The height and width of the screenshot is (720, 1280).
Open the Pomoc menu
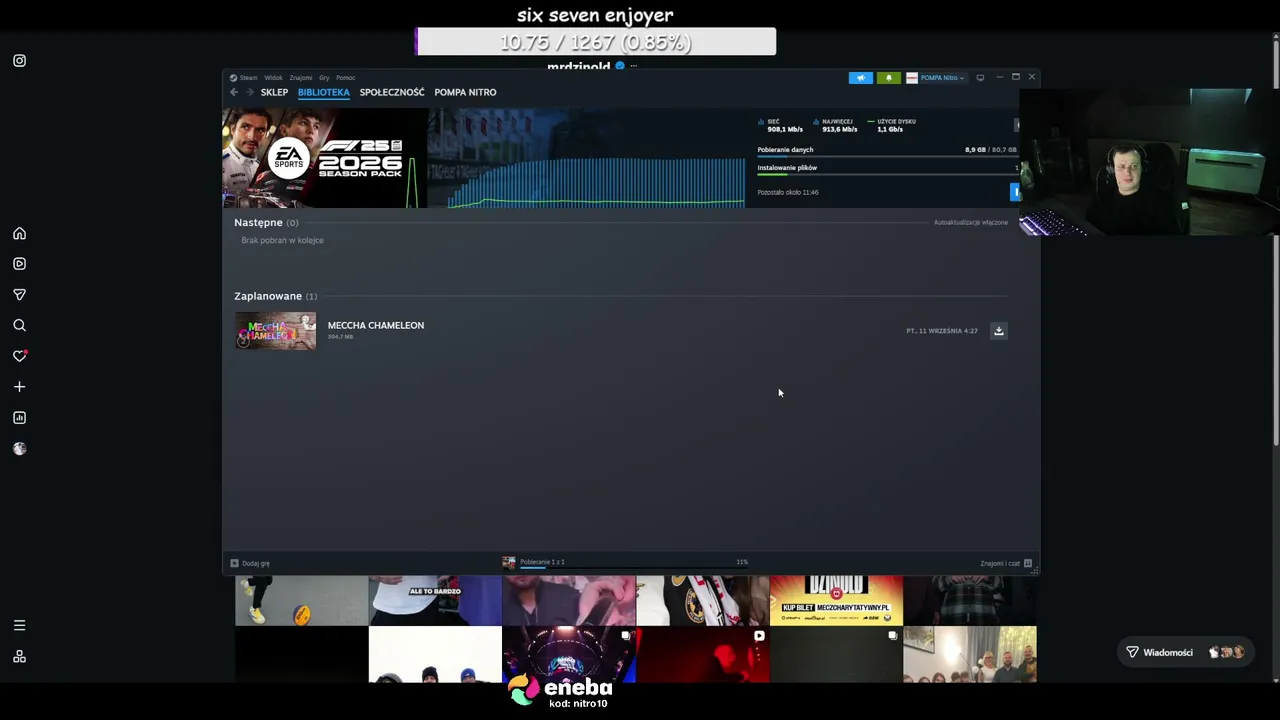[346, 78]
